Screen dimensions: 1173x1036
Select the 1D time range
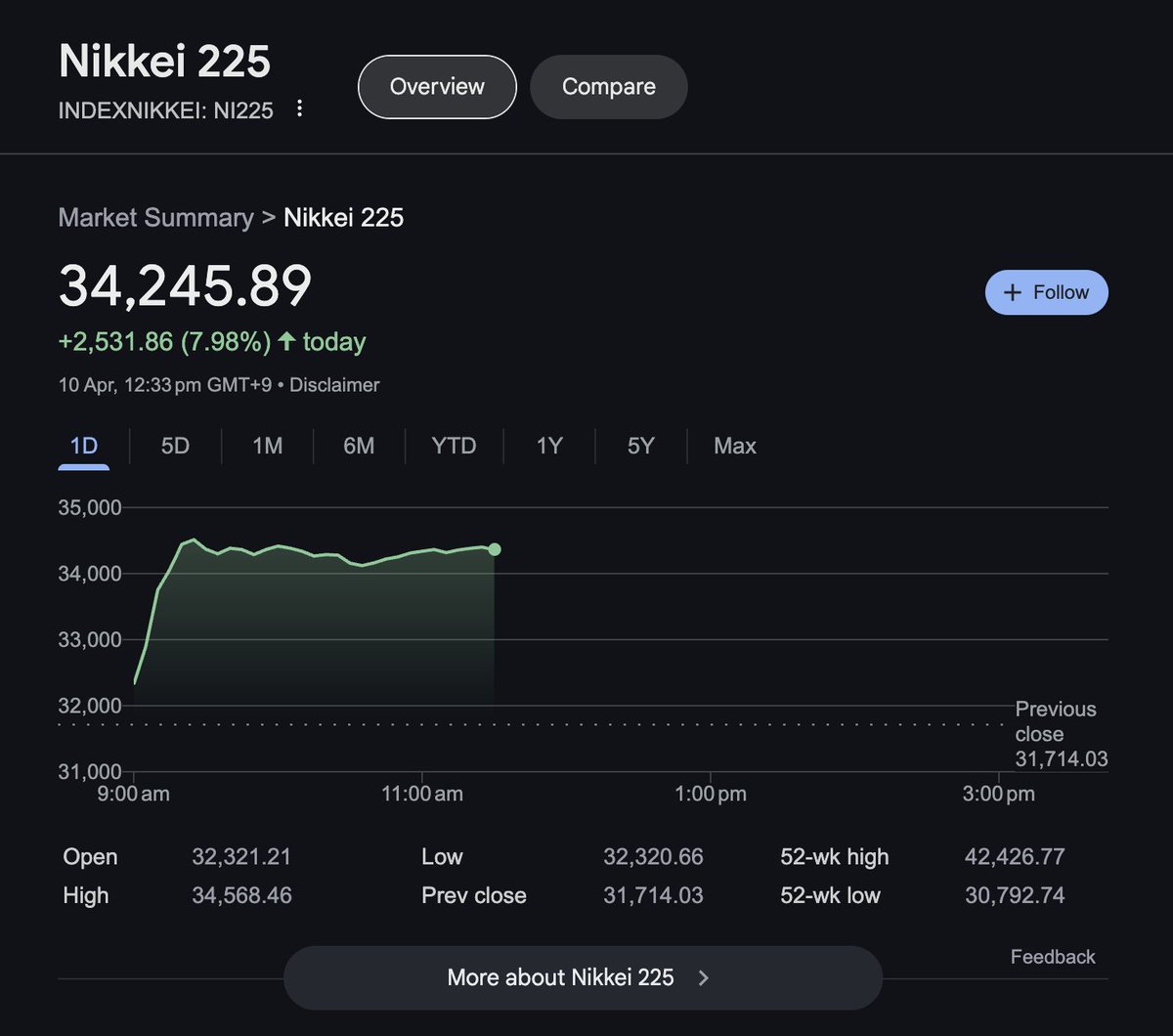coord(84,446)
